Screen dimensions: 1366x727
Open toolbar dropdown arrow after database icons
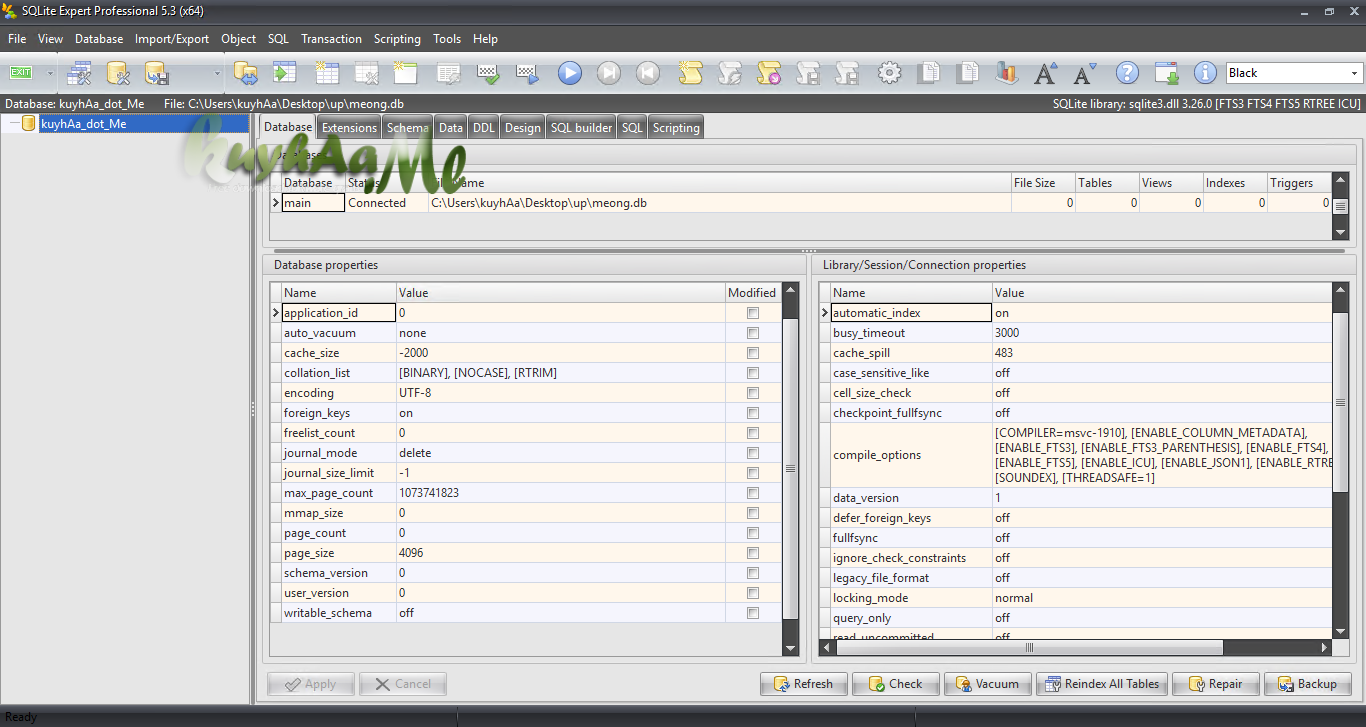coord(217,73)
